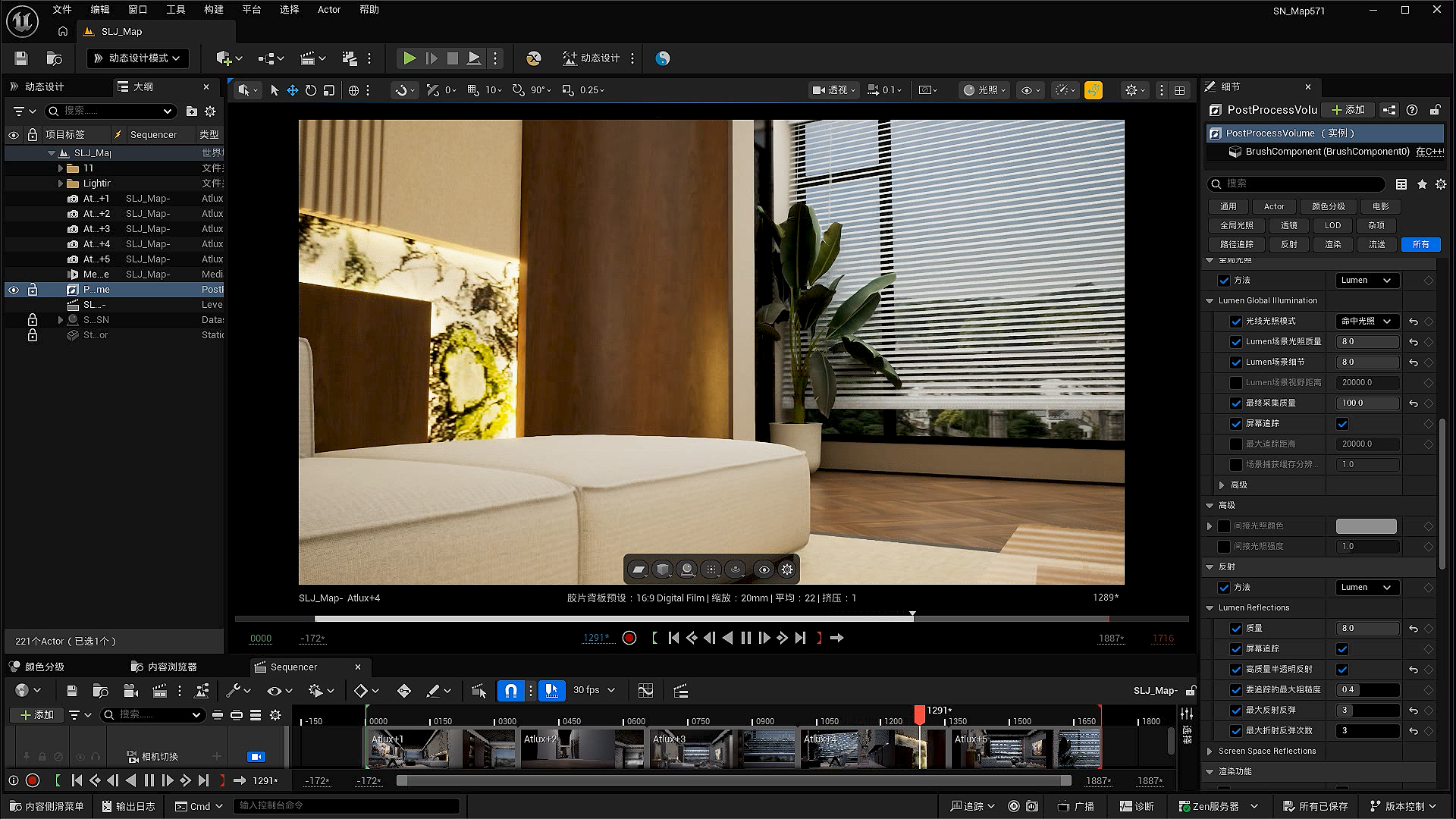This screenshot has width=1456, height=819.
Task: Click the 添加 button in Details panel
Action: 1348,110
